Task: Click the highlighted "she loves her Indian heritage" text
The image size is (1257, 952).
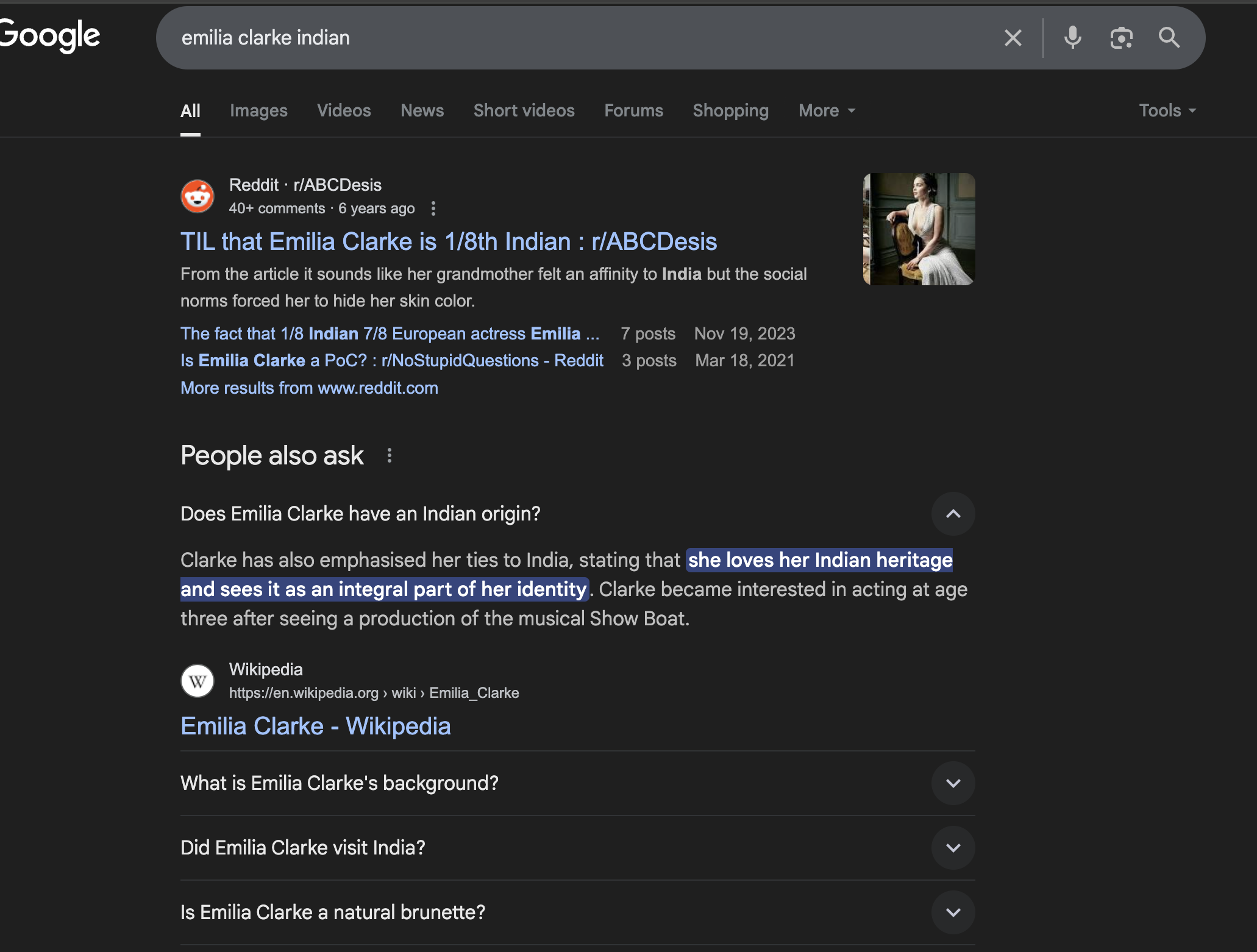Action: [x=820, y=560]
